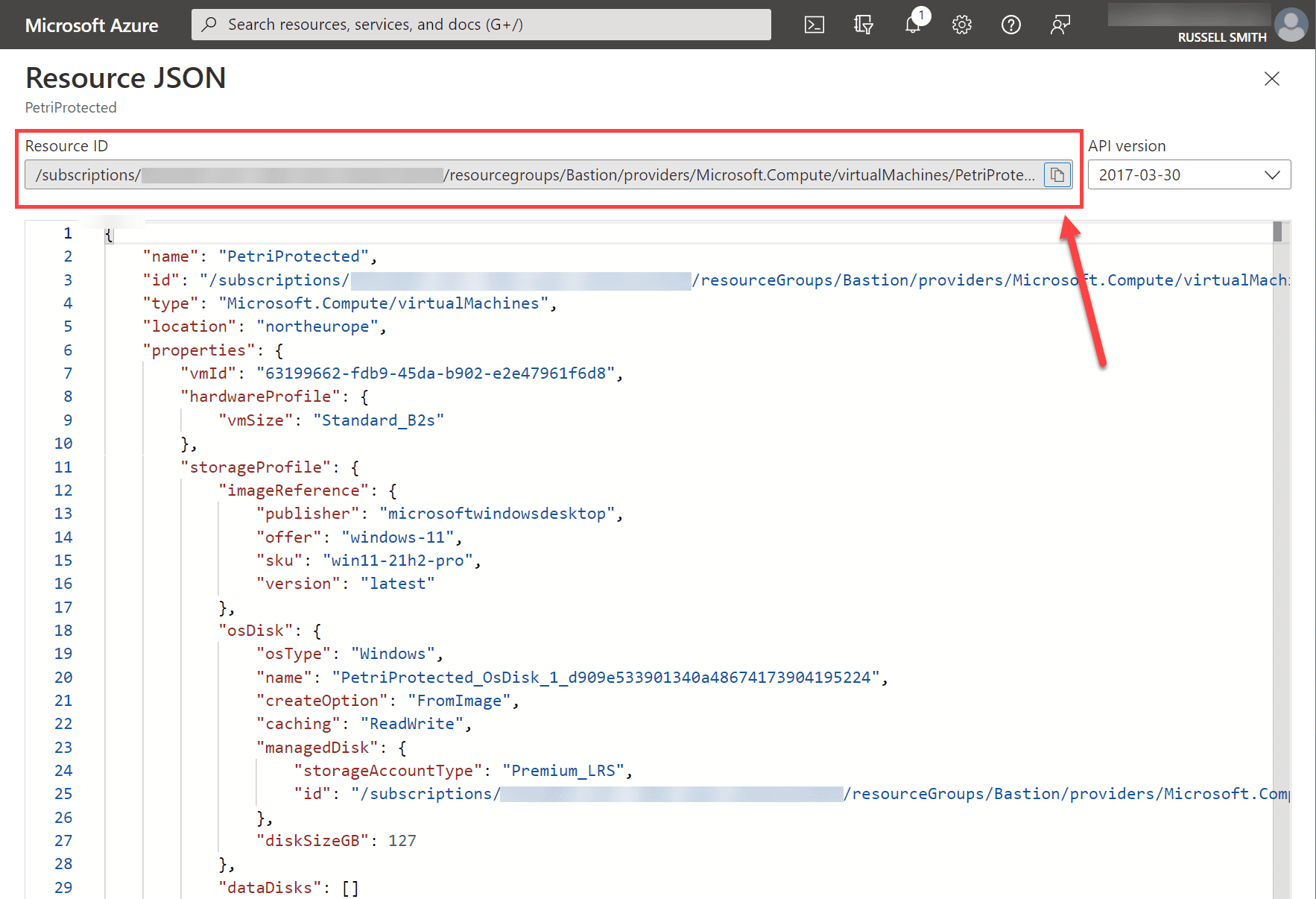Open the Cloud Shell terminal
This screenshot has width=1316, height=899.
click(x=814, y=24)
